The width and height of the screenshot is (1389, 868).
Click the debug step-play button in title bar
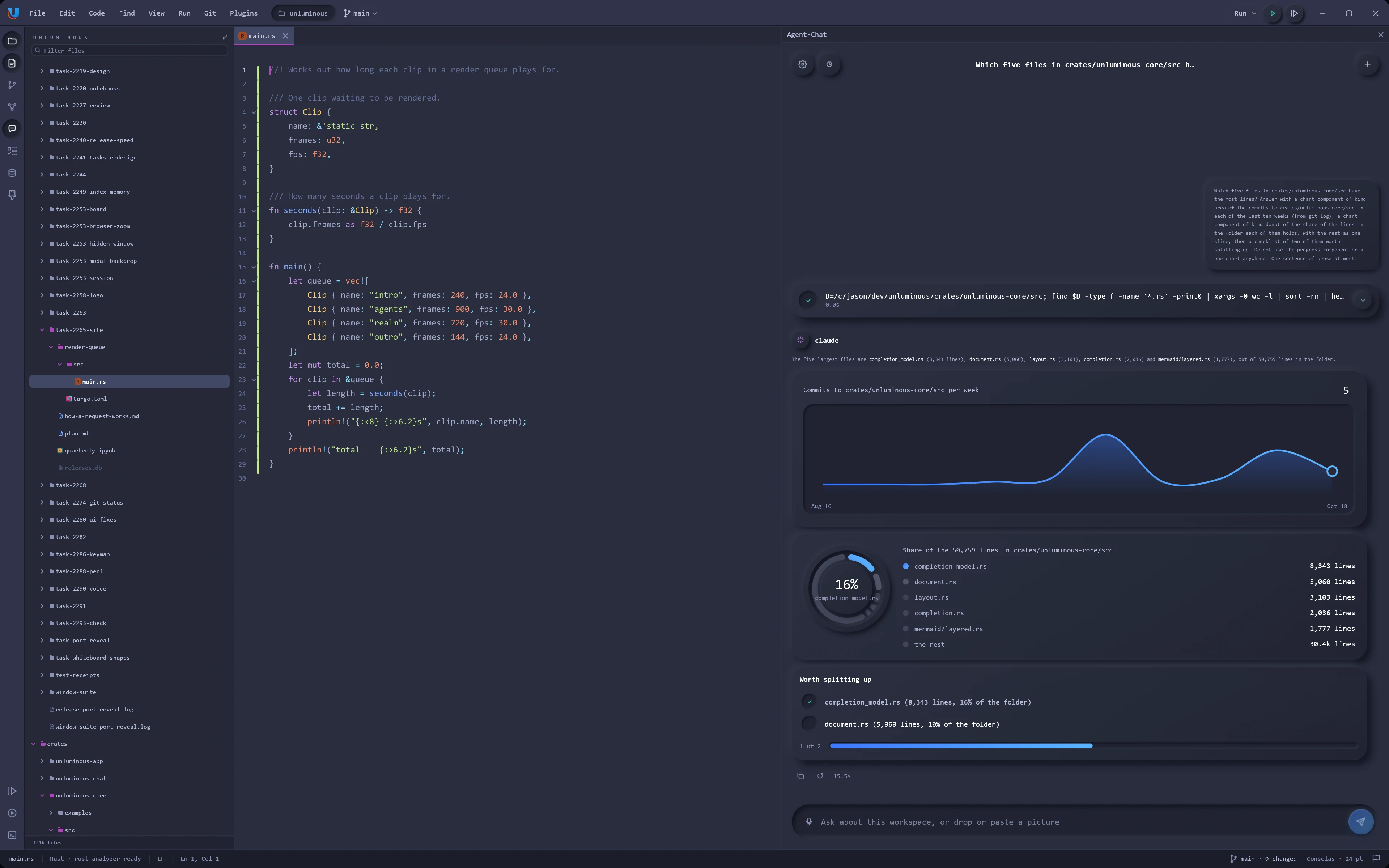pyautogui.click(x=1294, y=13)
